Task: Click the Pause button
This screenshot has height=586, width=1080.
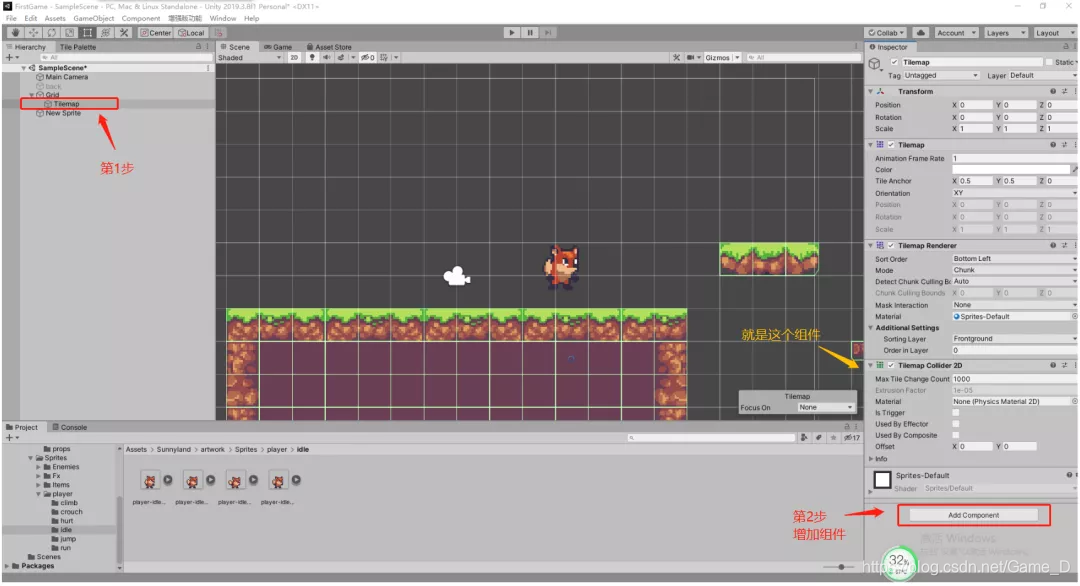Action: [x=530, y=32]
